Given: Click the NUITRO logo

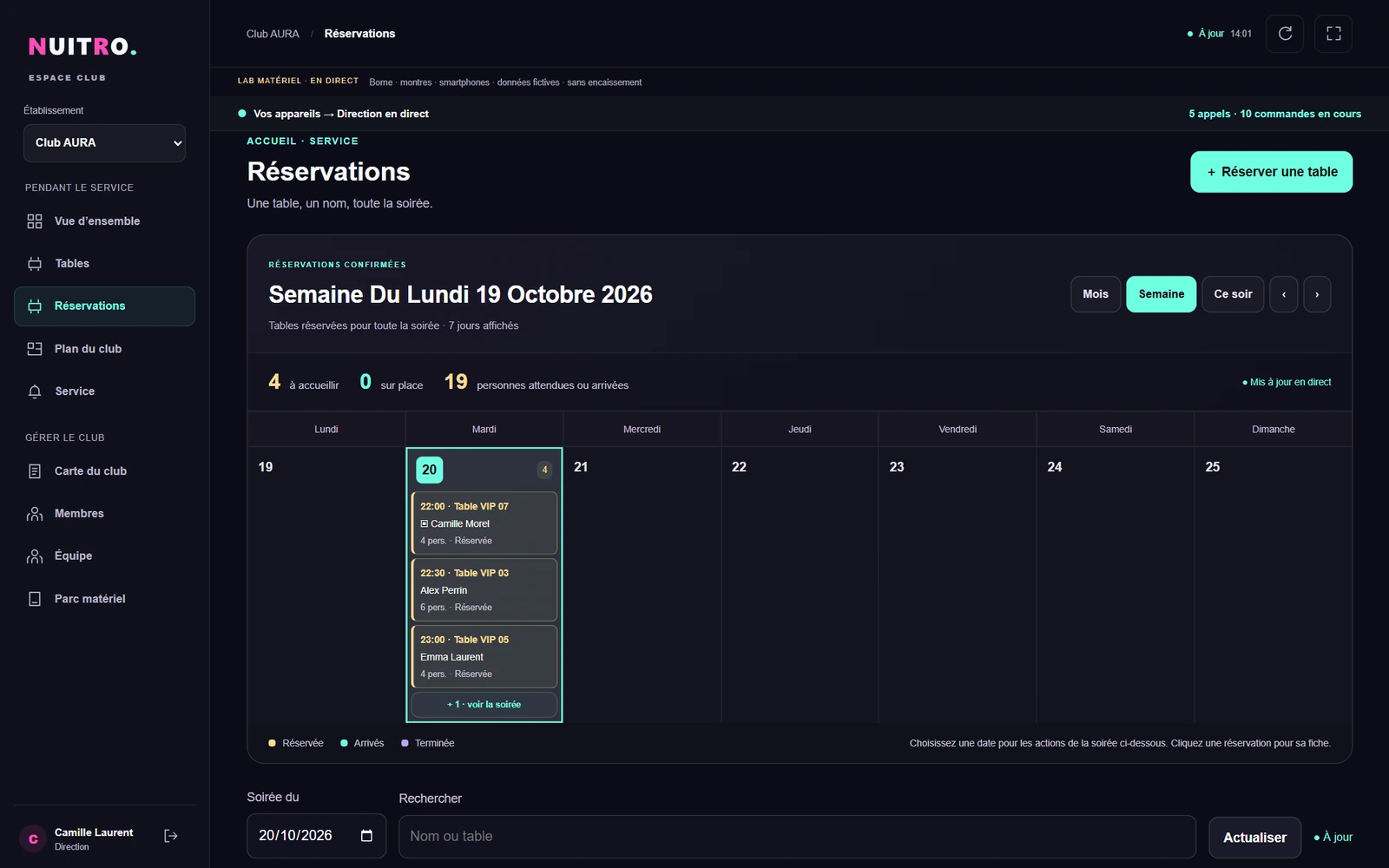Looking at the screenshot, I should coord(82,46).
